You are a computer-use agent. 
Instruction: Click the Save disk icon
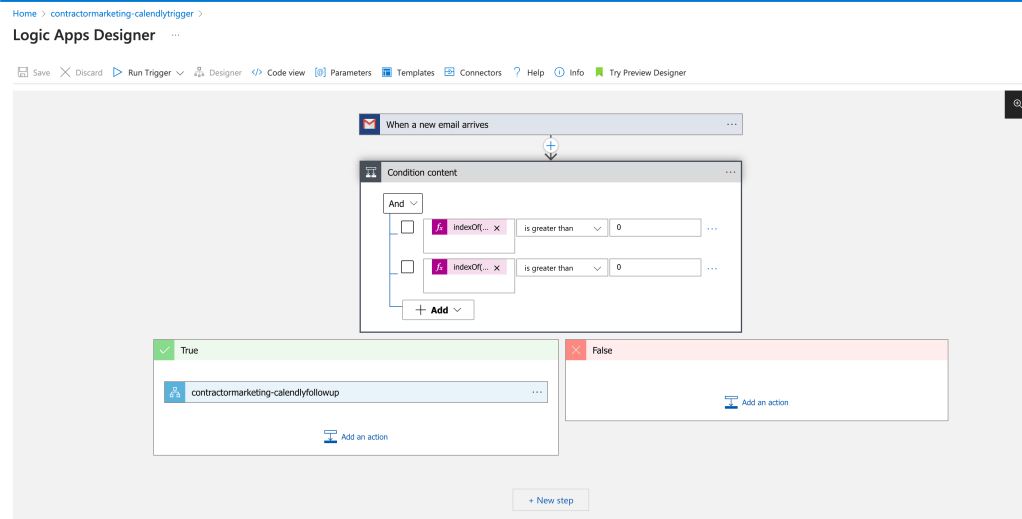pyautogui.click(x=23, y=72)
